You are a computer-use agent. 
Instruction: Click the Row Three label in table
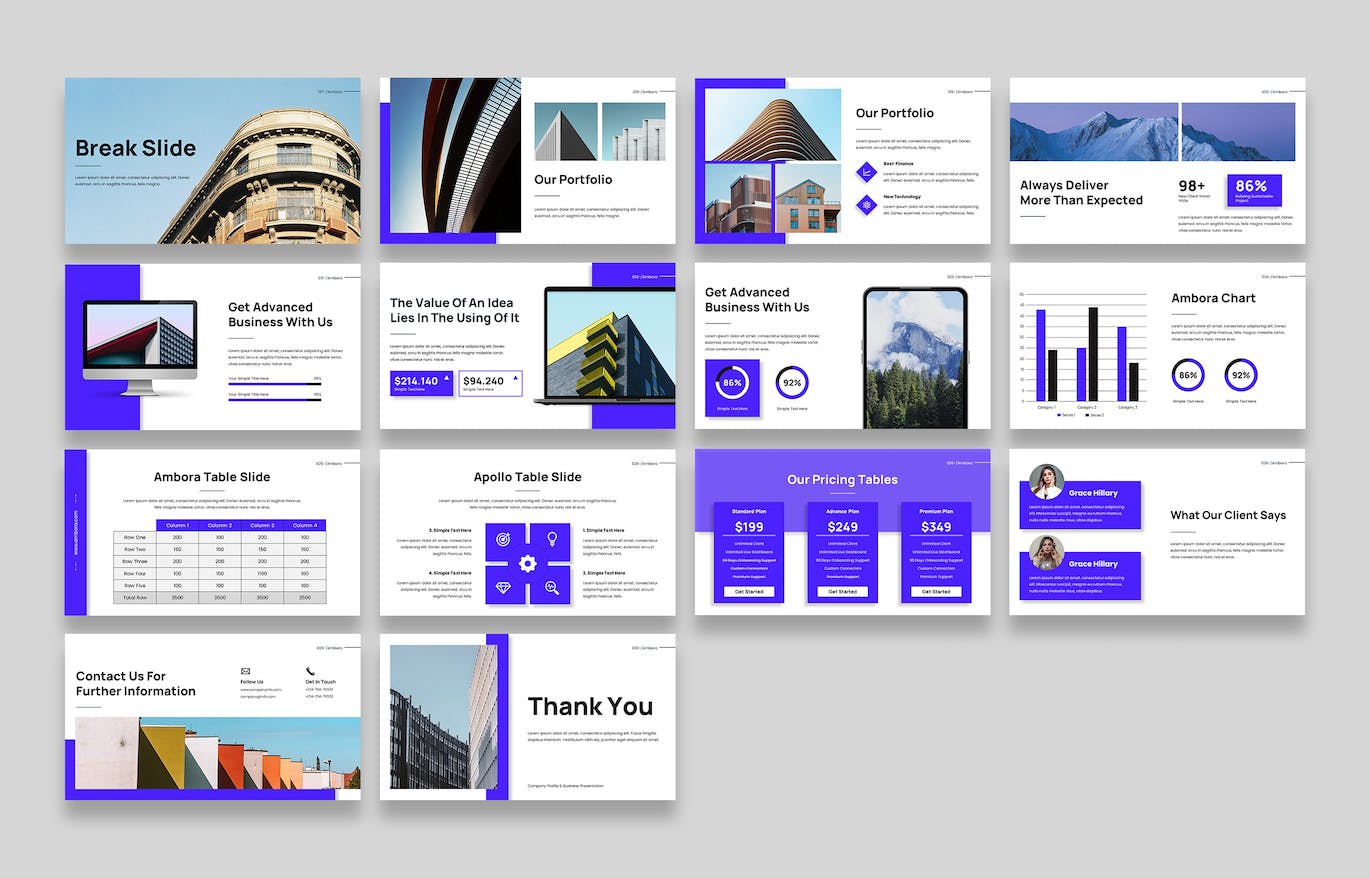point(135,561)
